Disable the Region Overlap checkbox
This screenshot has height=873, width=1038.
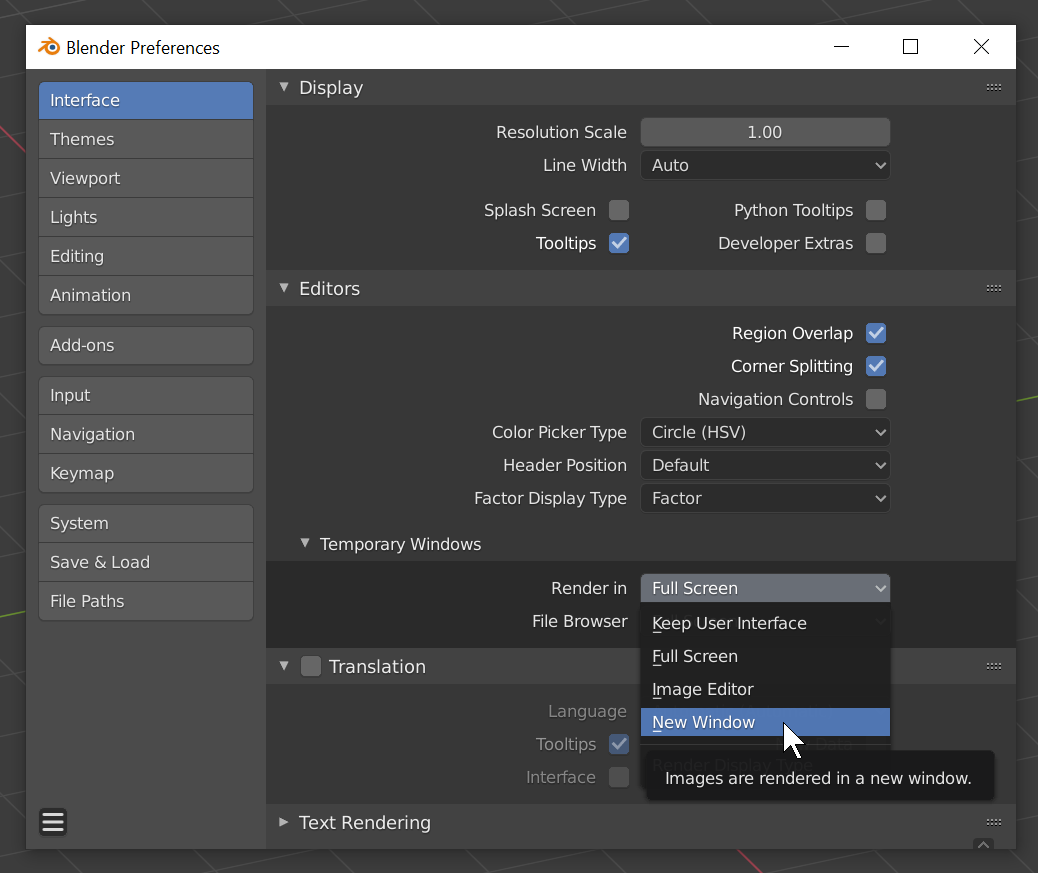876,333
